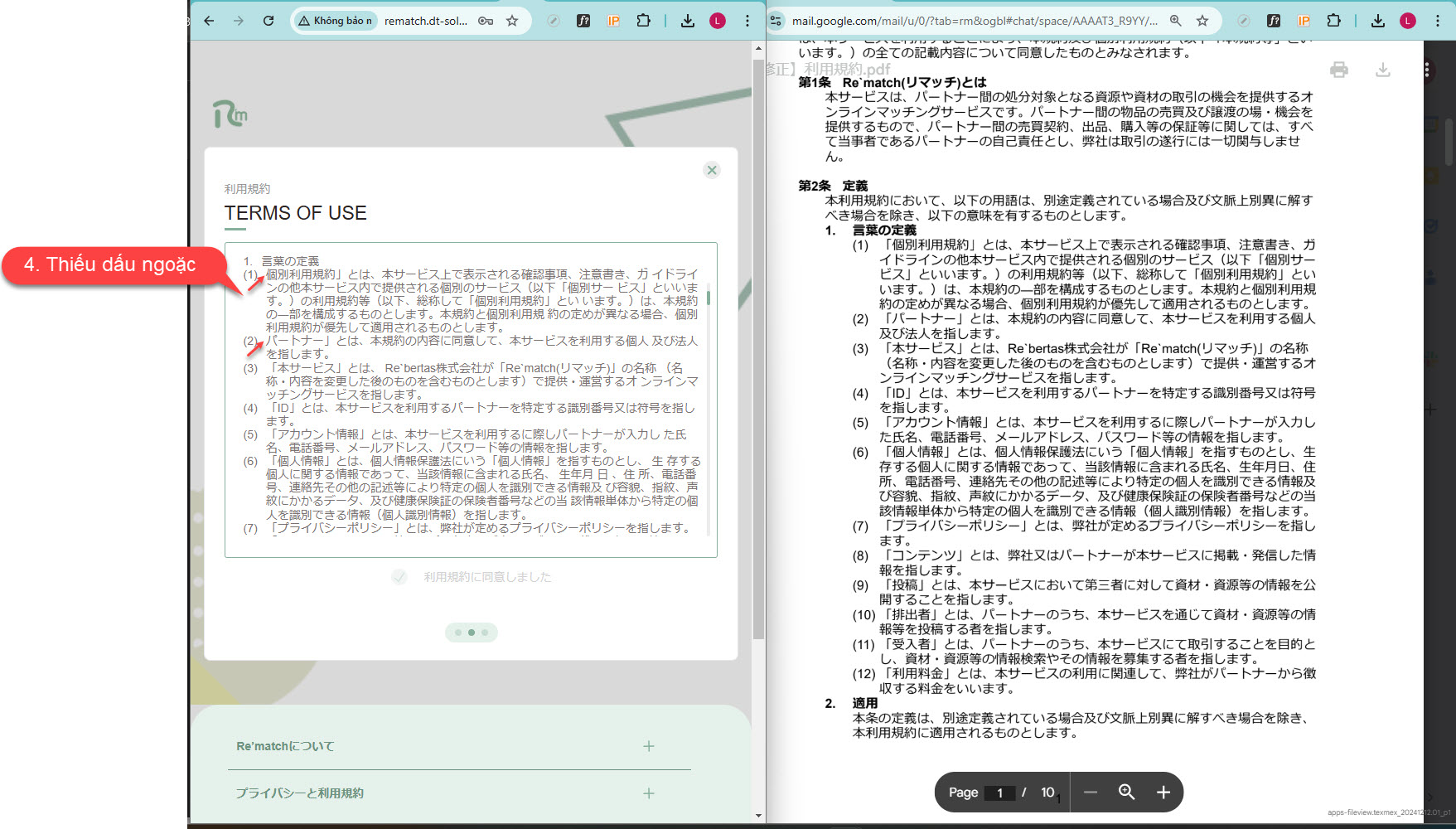Open downloads in the left browser toolbar

688,21
